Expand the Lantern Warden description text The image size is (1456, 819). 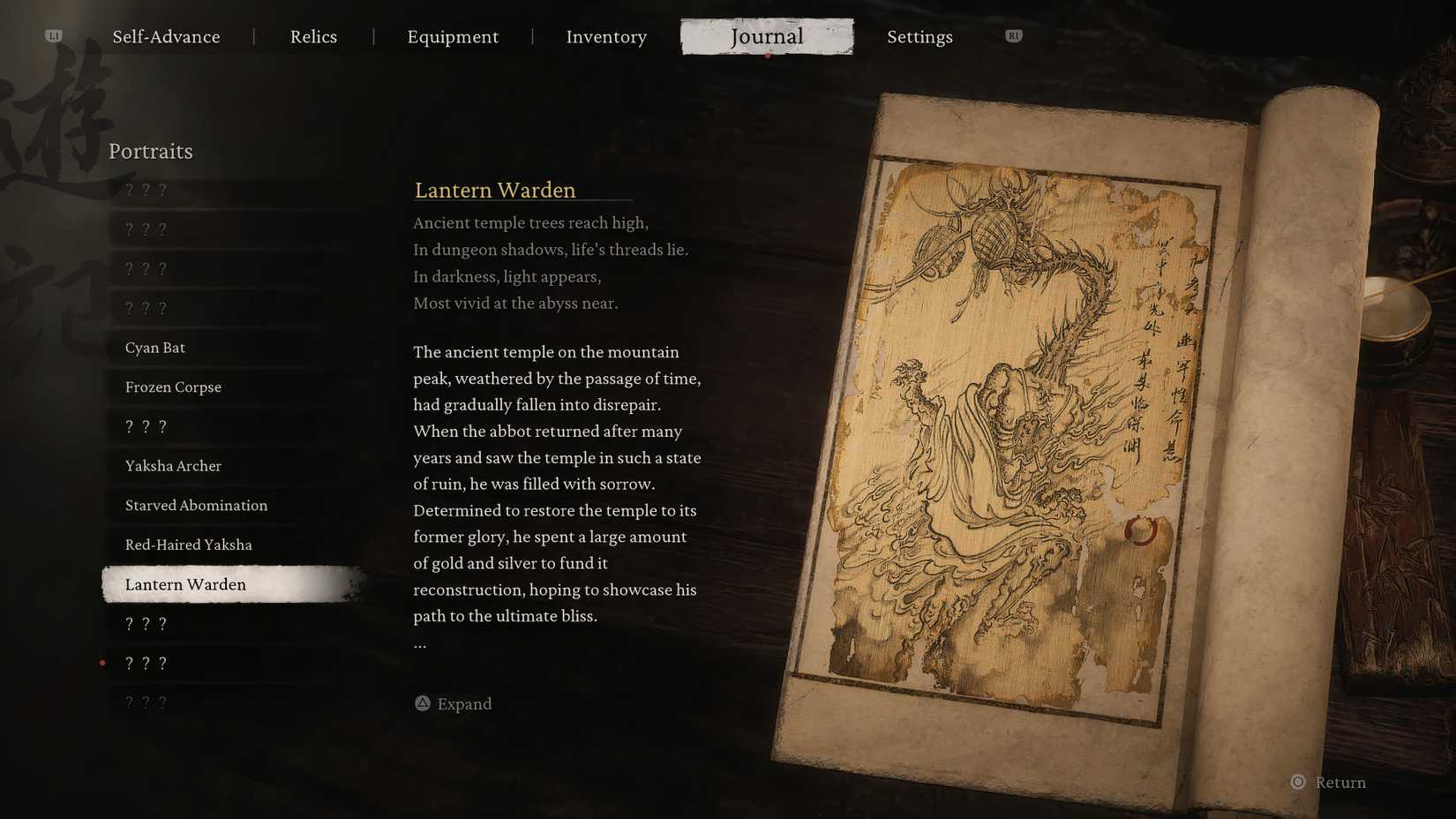(453, 703)
